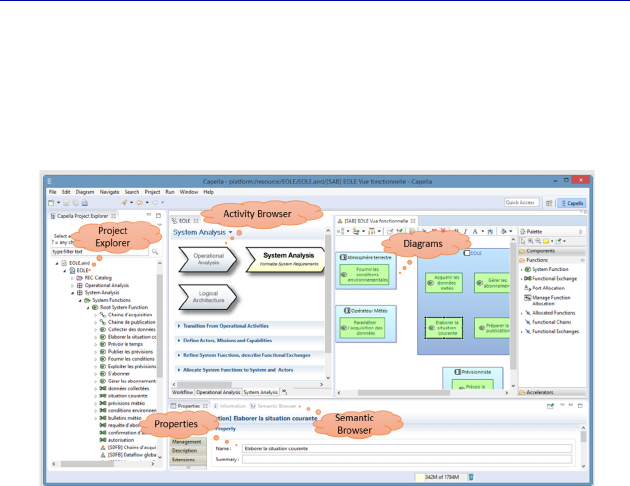
Task: Click the heap memory status indicator
Action: pyautogui.click(x=441, y=477)
